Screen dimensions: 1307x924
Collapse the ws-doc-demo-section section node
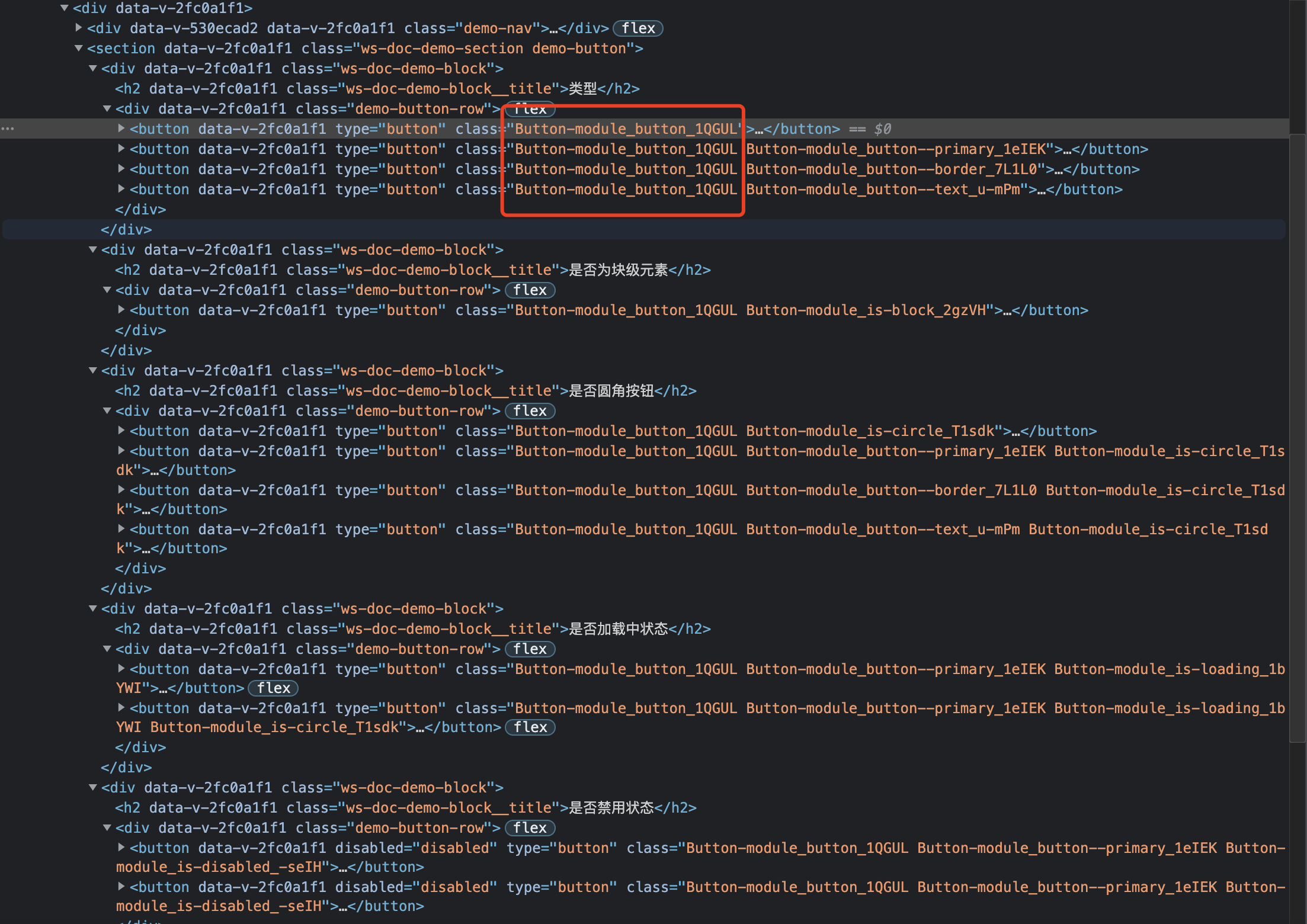click(79, 48)
